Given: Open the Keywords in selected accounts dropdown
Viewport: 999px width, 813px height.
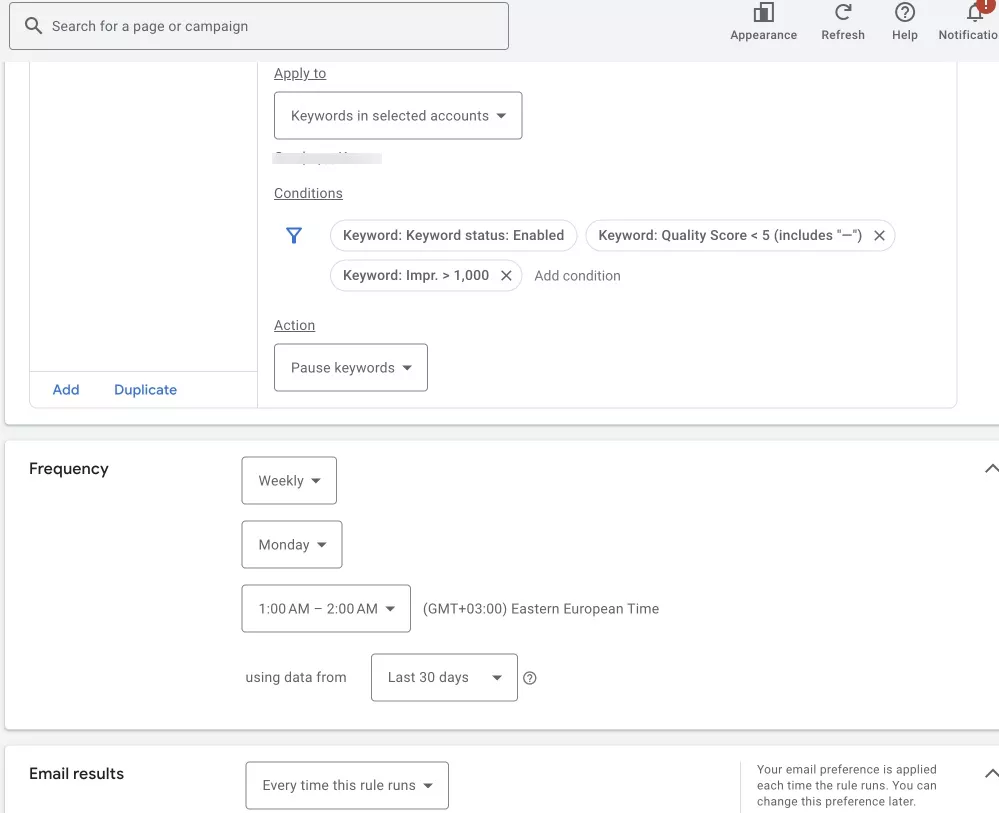Looking at the screenshot, I should click(x=398, y=115).
